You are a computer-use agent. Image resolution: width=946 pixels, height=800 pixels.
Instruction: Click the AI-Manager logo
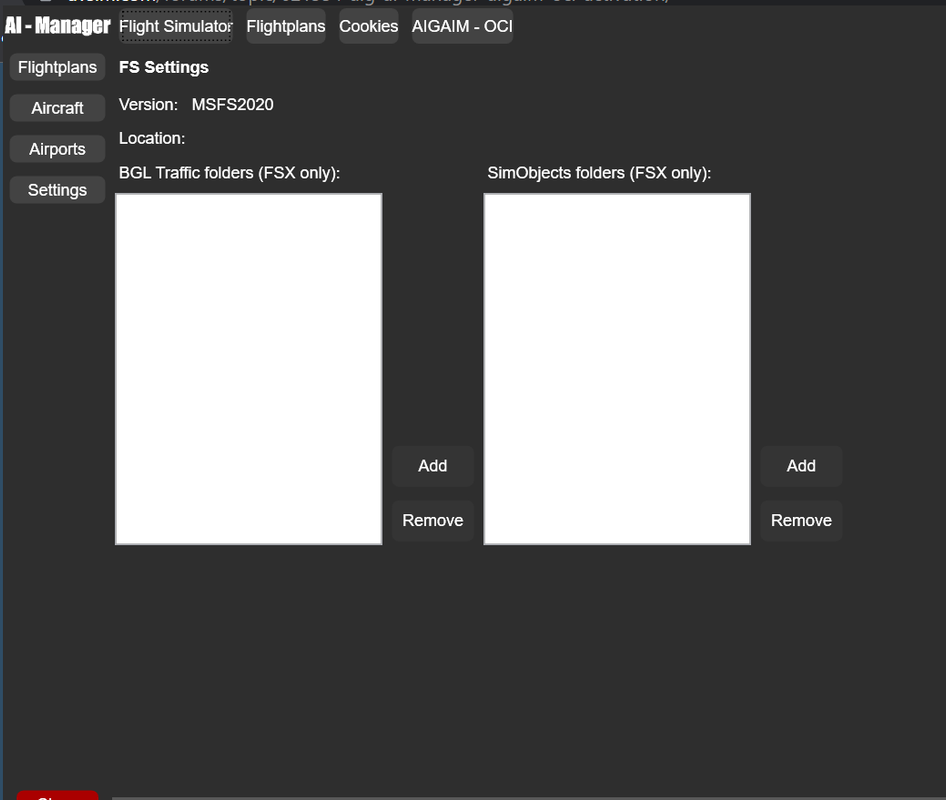pos(57,25)
